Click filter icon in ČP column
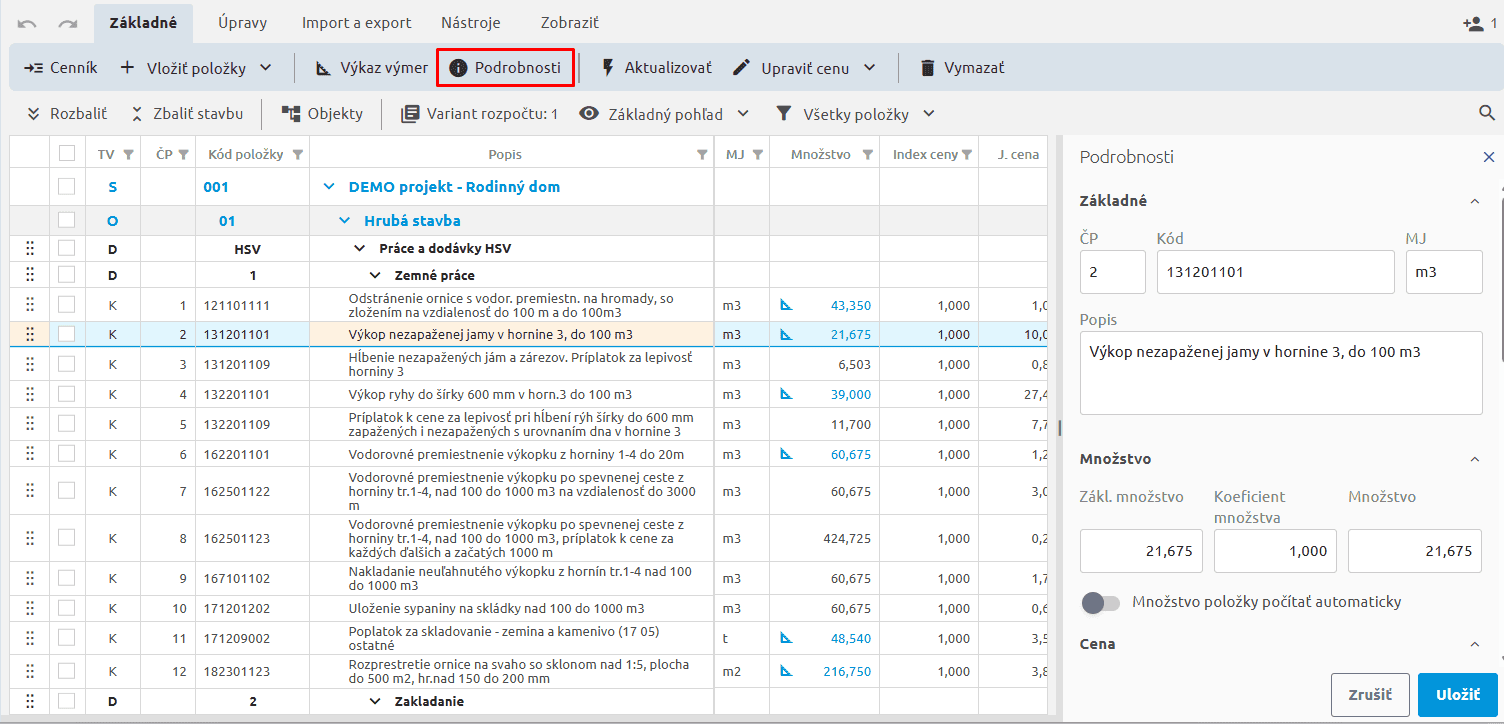 183,154
